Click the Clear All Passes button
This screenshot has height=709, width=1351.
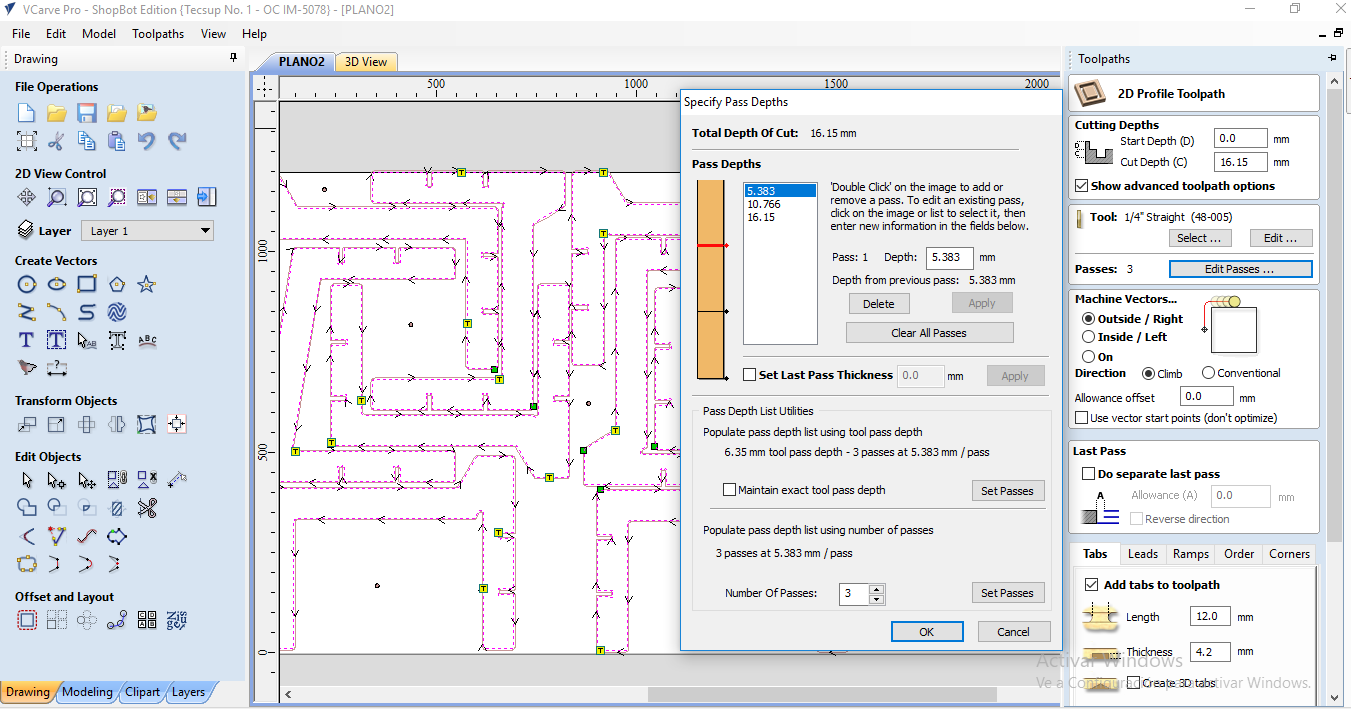click(929, 333)
